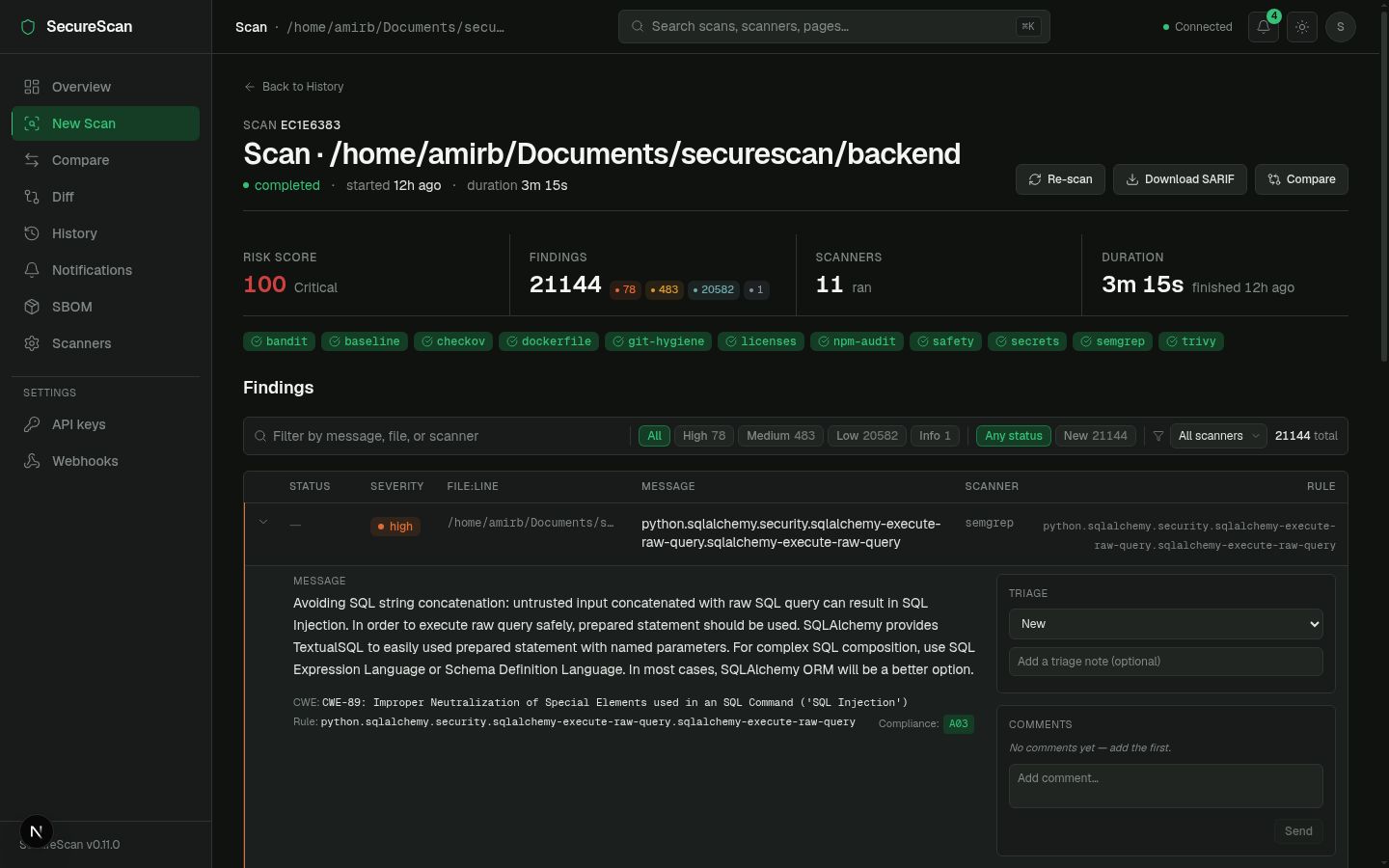Click the Notifications bell icon in sidebar
The height and width of the screenshot is (868, 1389).
coord(32,270)
